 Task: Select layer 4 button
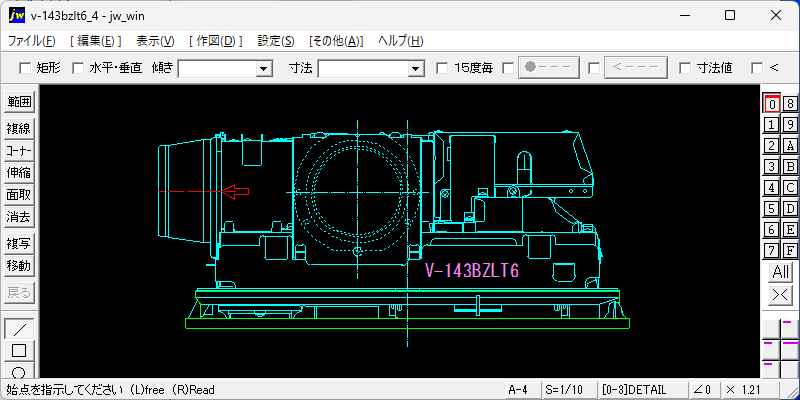click(x=772, y=188)
